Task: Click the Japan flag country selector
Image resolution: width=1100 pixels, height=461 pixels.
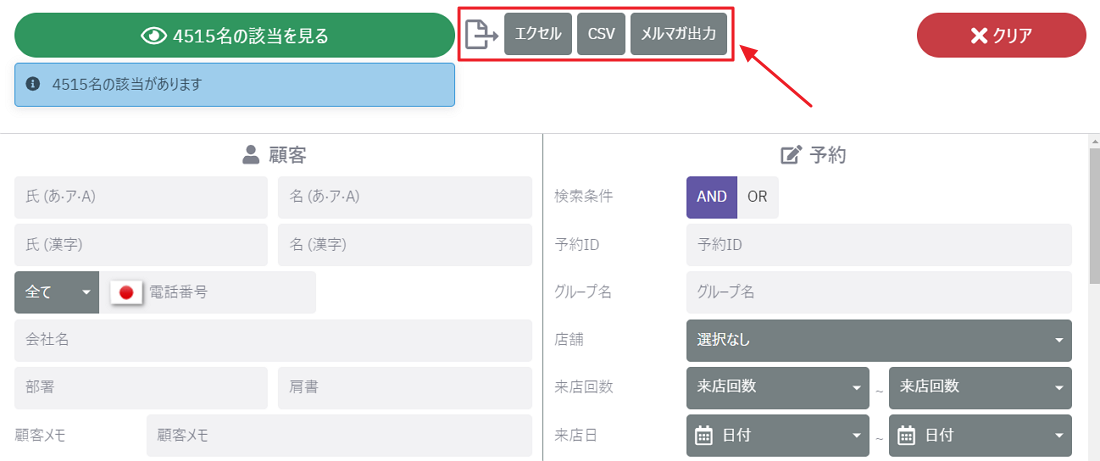Action: pos(126,292)
